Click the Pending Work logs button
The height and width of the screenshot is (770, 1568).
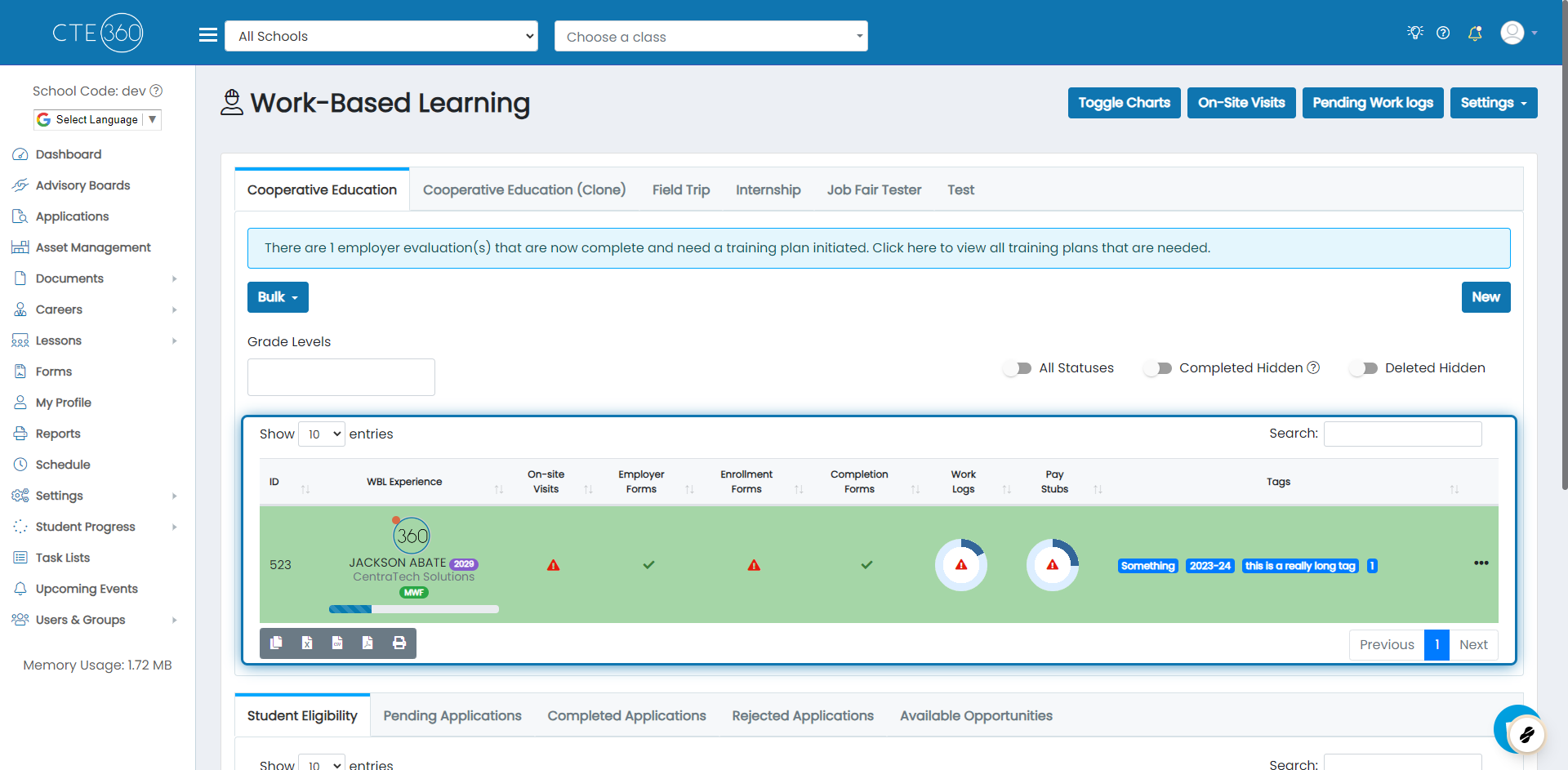click(x=1373, y=103)
